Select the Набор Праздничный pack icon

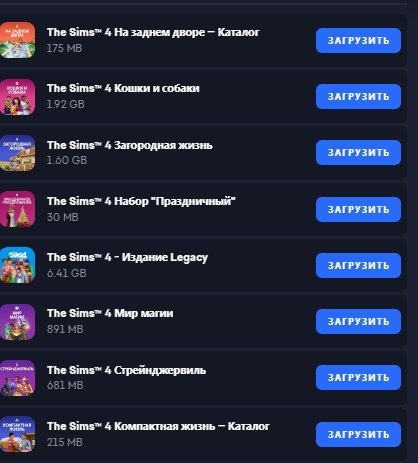click(17, 209)
